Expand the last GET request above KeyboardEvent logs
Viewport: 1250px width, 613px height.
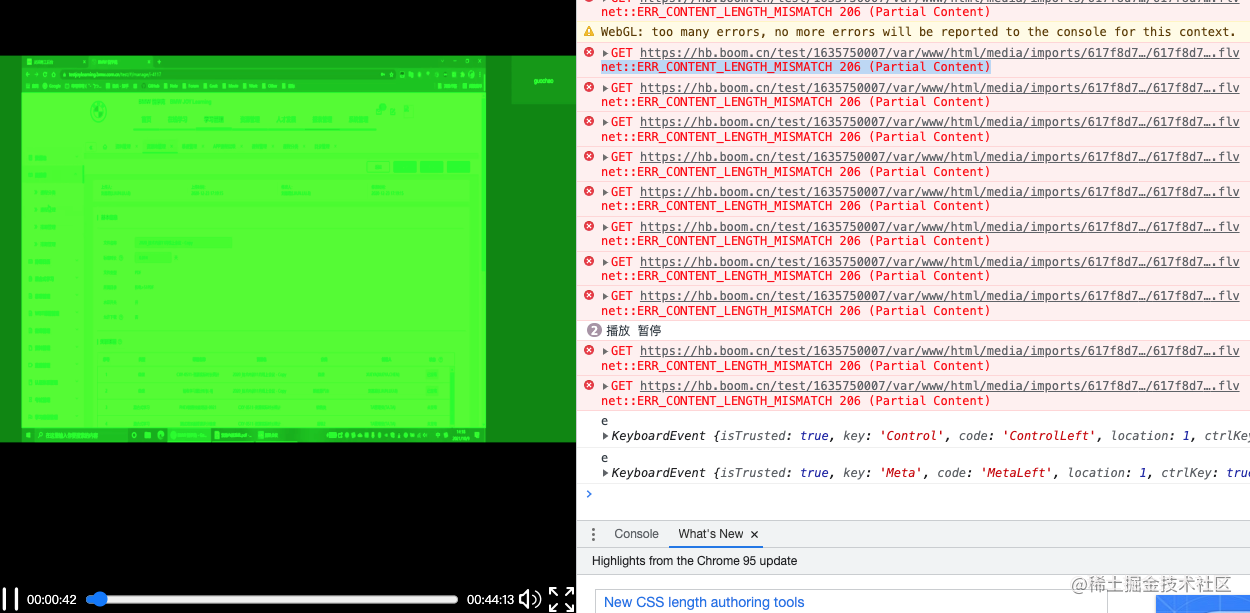[x=605, y=386]
